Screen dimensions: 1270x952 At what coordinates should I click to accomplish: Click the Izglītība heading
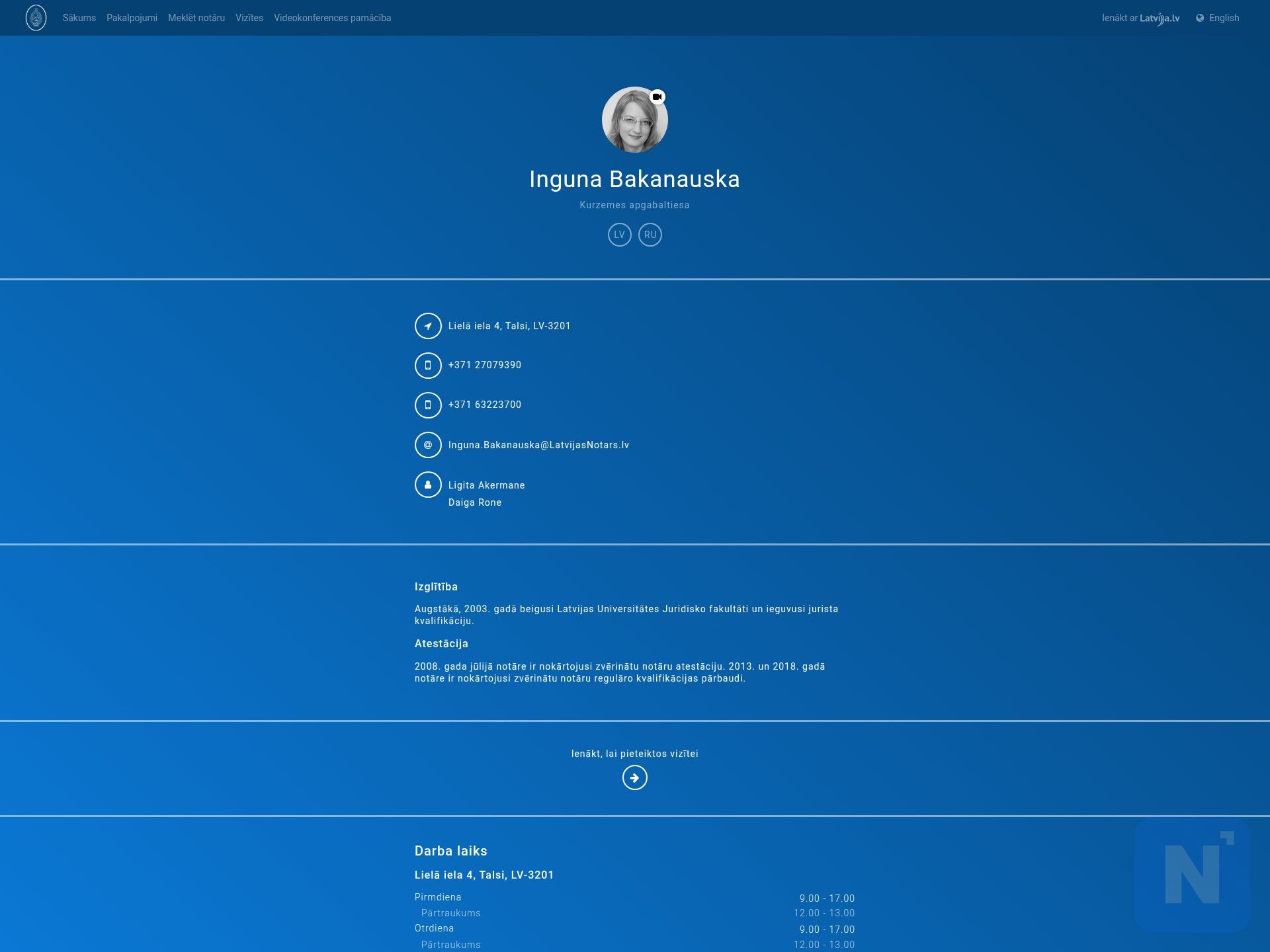[436, 587]
